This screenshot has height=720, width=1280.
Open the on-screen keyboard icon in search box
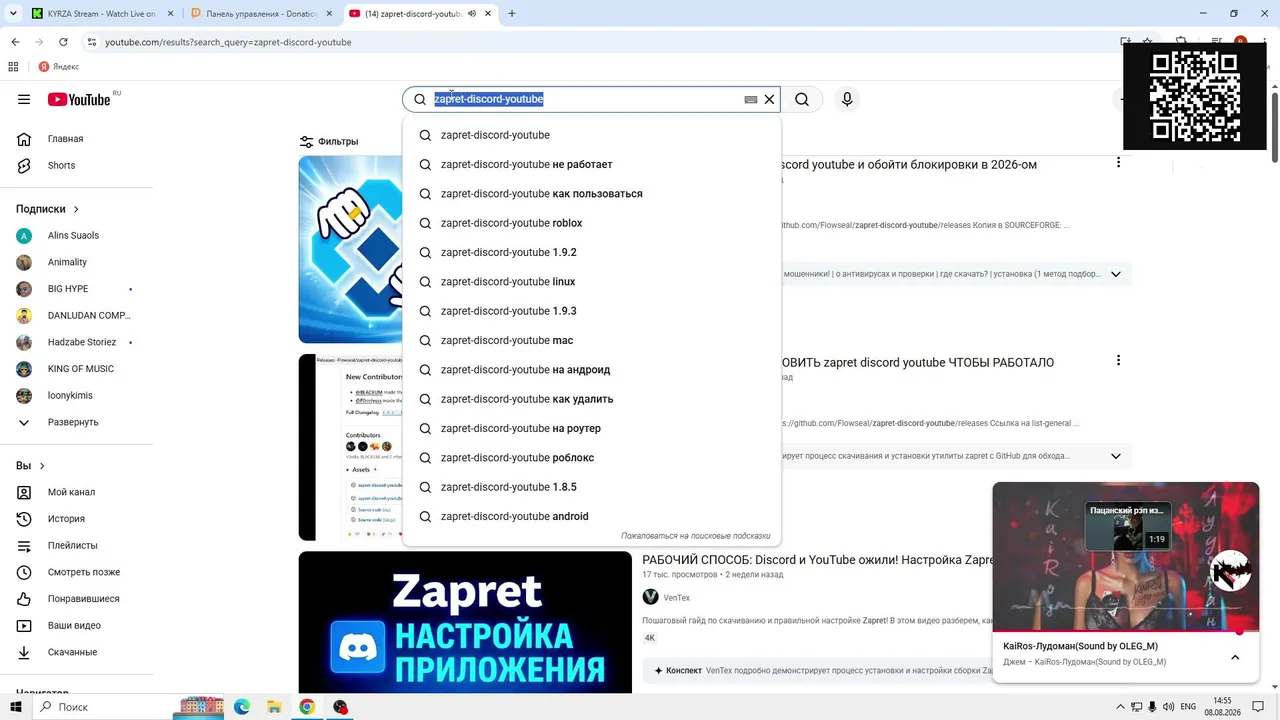[751, 99]
